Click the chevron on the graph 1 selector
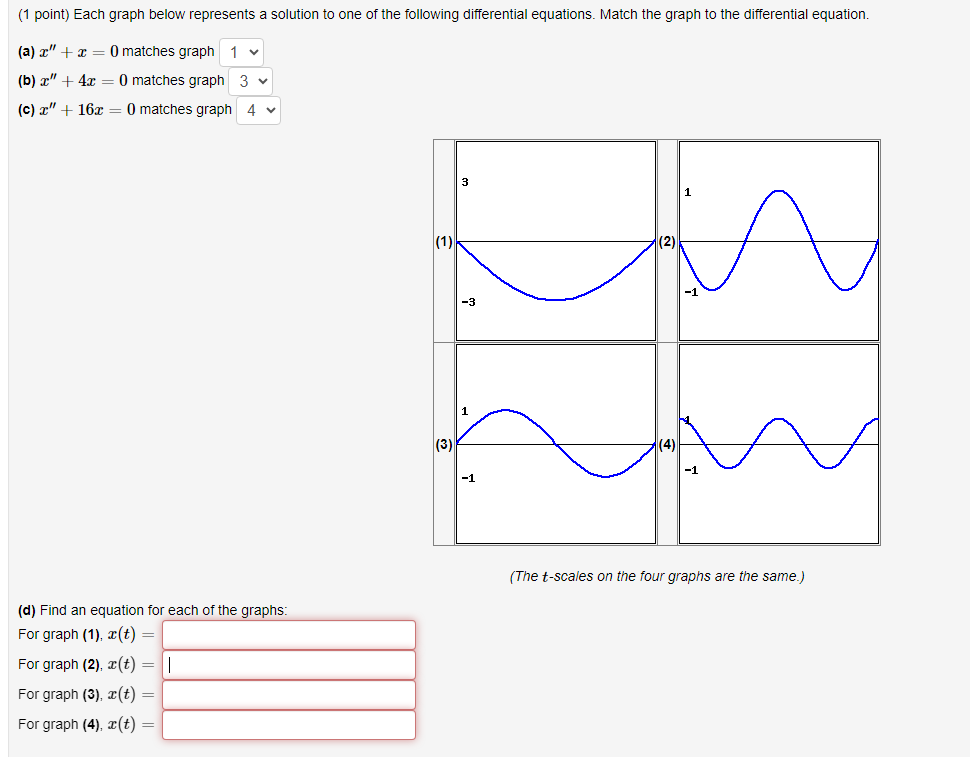This screenshot has height=757, width=970. click(x=252, y=51)
